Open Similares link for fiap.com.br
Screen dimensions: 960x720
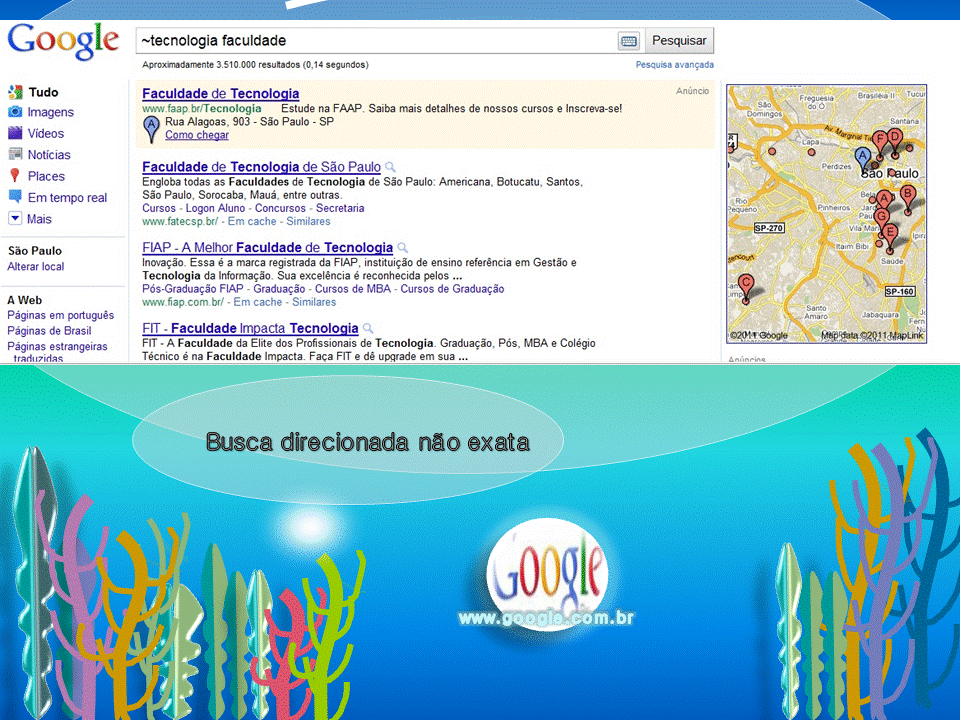tap(314, 302)
